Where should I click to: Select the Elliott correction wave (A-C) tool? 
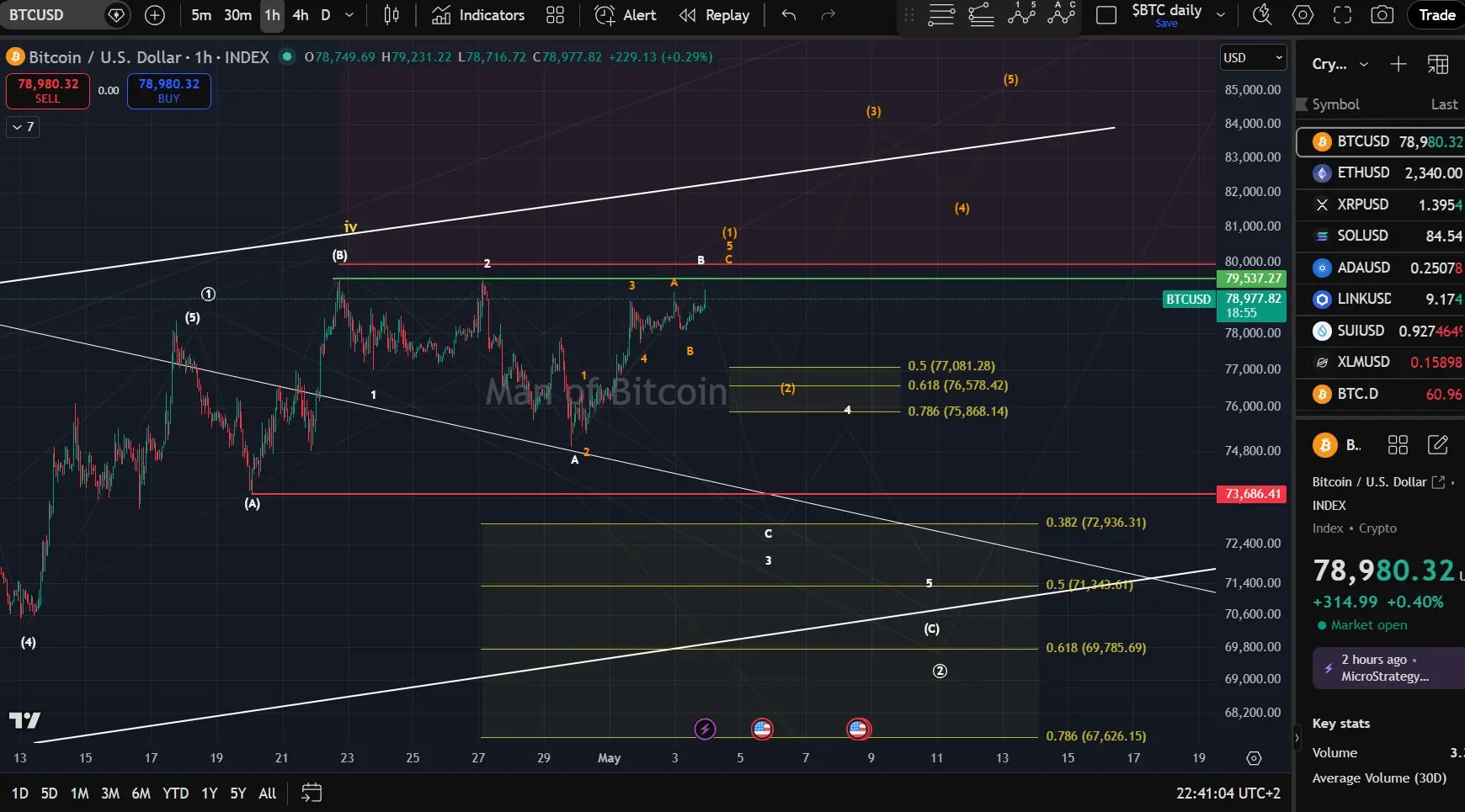(1062, 13)
